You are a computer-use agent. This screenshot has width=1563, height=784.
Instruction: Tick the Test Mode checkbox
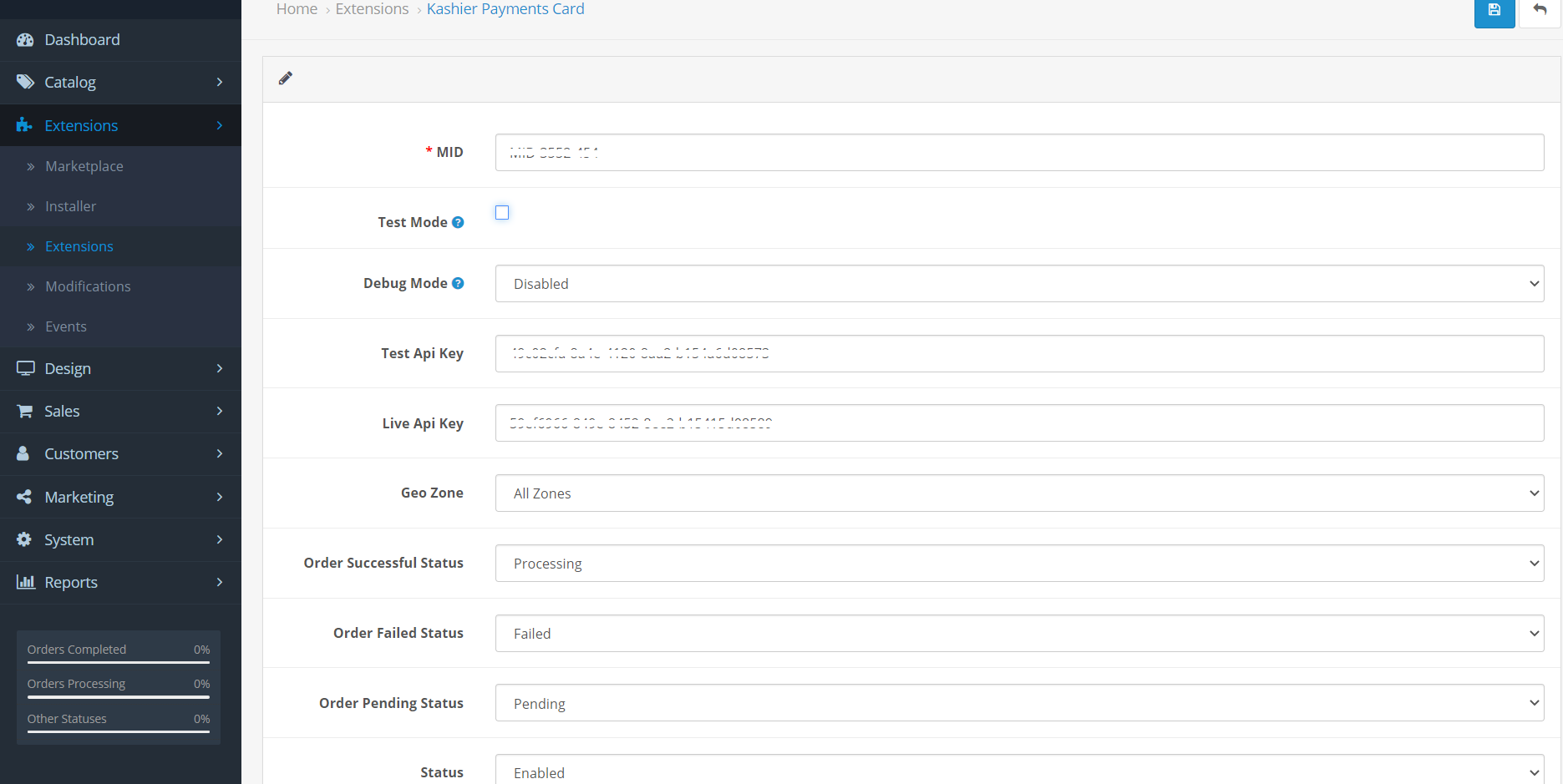point(502,213)
